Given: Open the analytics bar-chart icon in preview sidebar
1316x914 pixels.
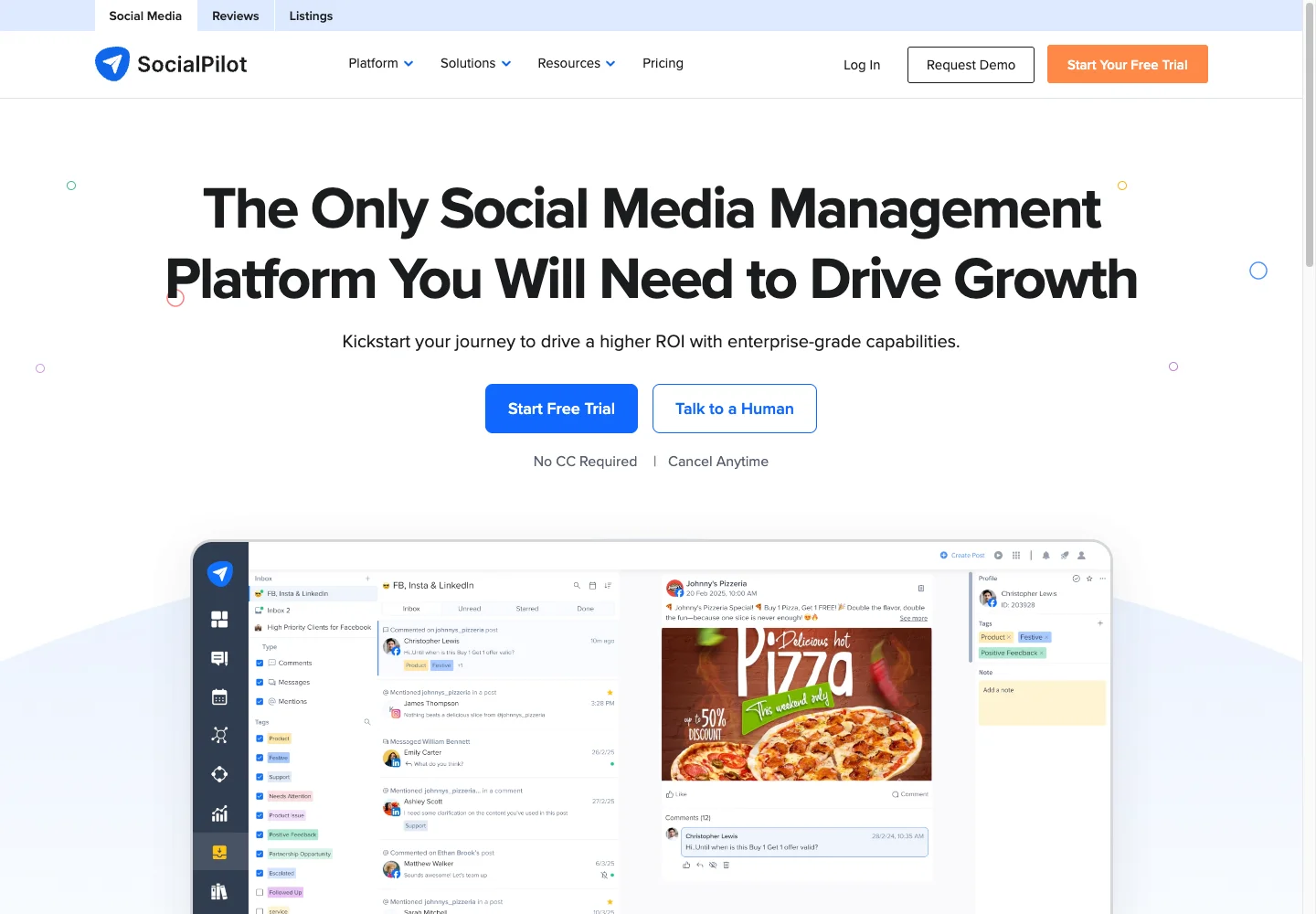Looking at the screenshot, I should click(219, 813).
